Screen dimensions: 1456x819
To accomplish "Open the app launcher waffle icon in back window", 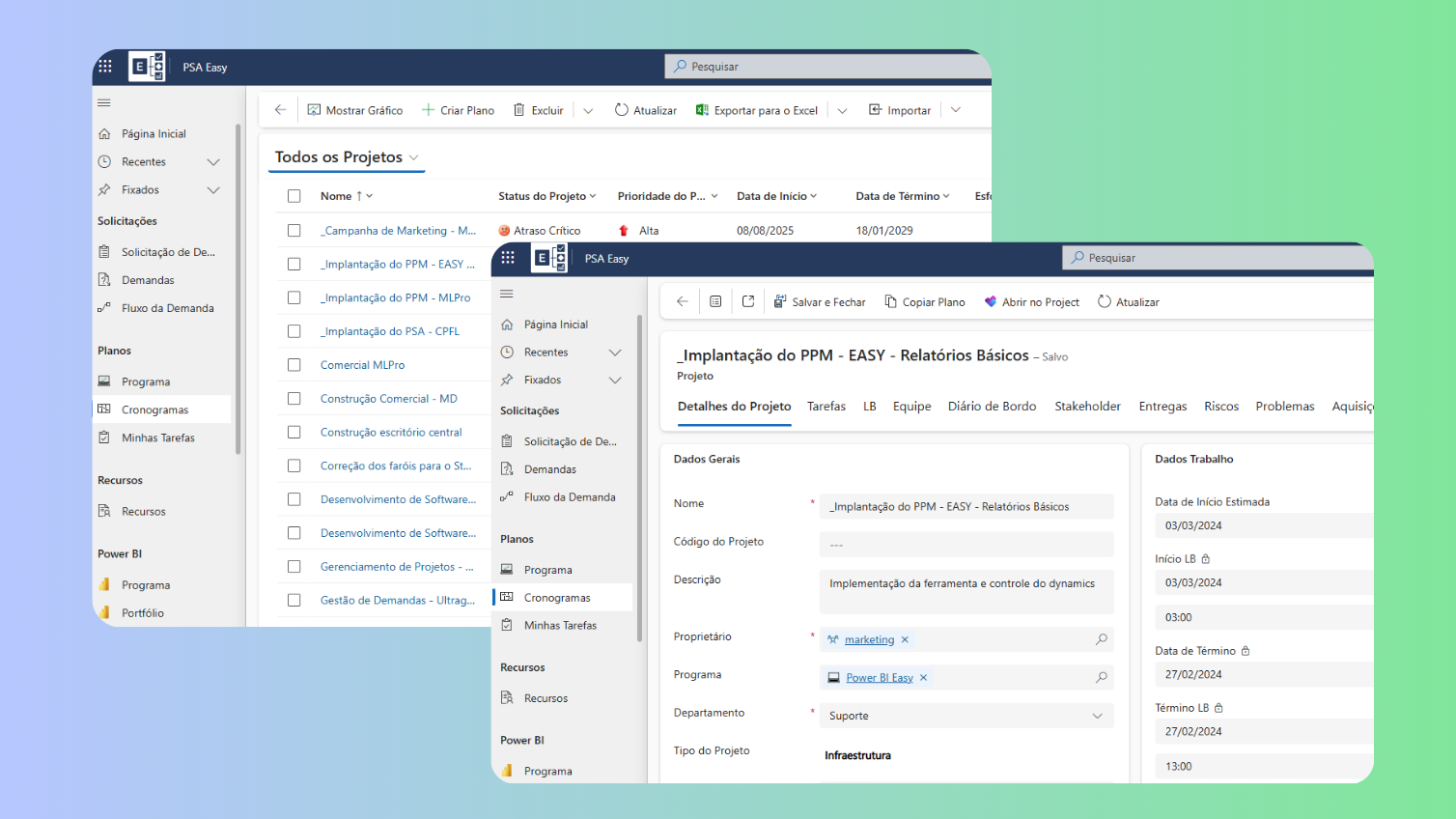I will pos(105,67).
